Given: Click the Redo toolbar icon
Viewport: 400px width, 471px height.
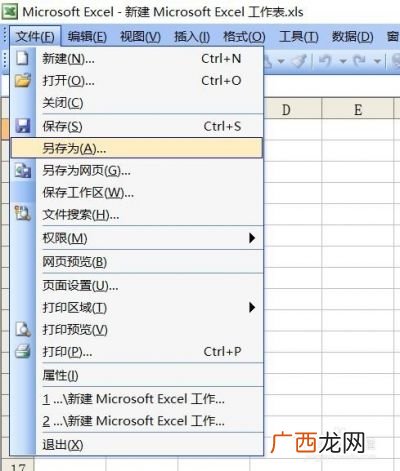Looking at the screenshot, I should pyautogui.click(x=360, y=61).
